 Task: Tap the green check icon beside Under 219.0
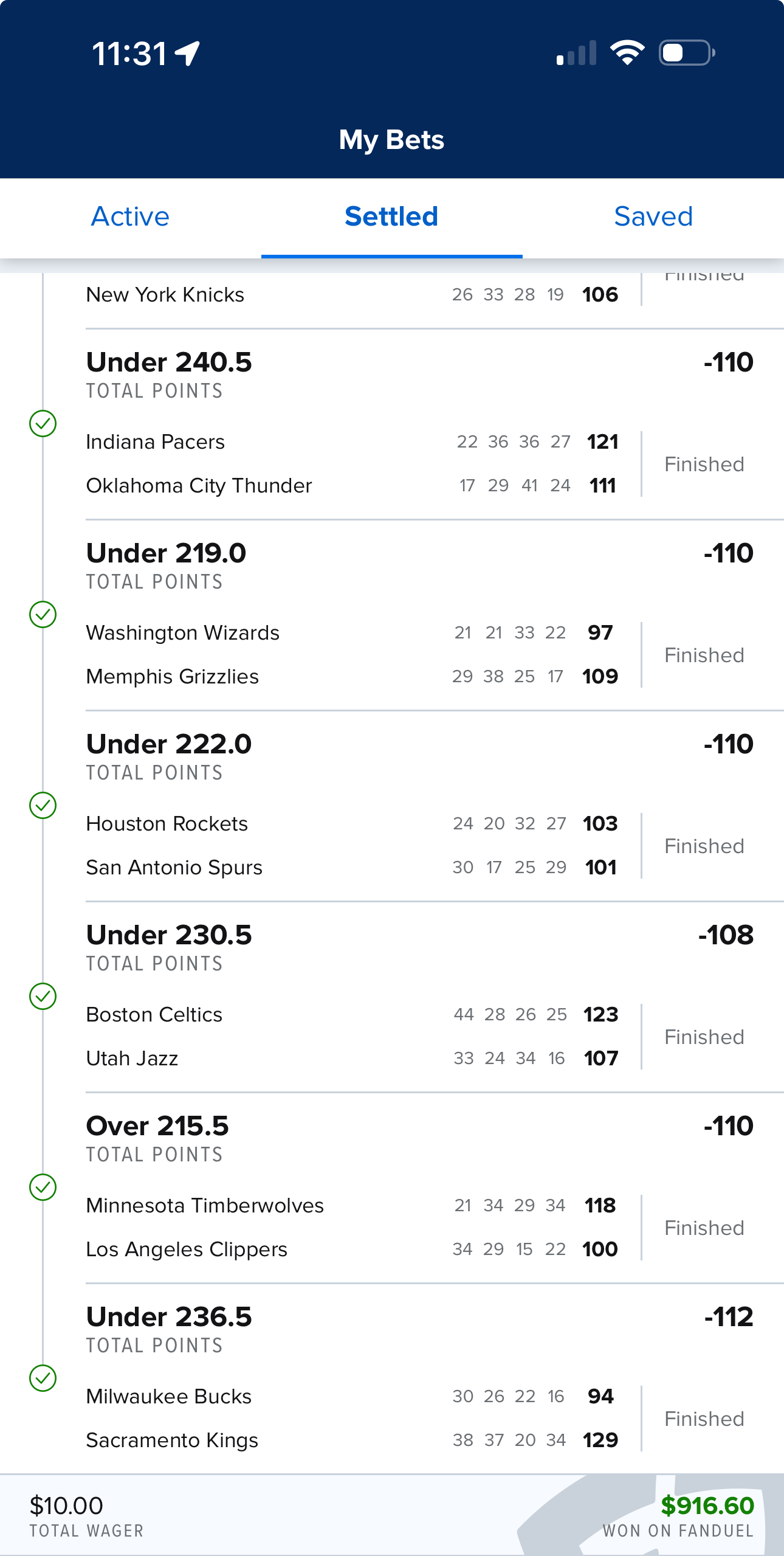[43, 614]
